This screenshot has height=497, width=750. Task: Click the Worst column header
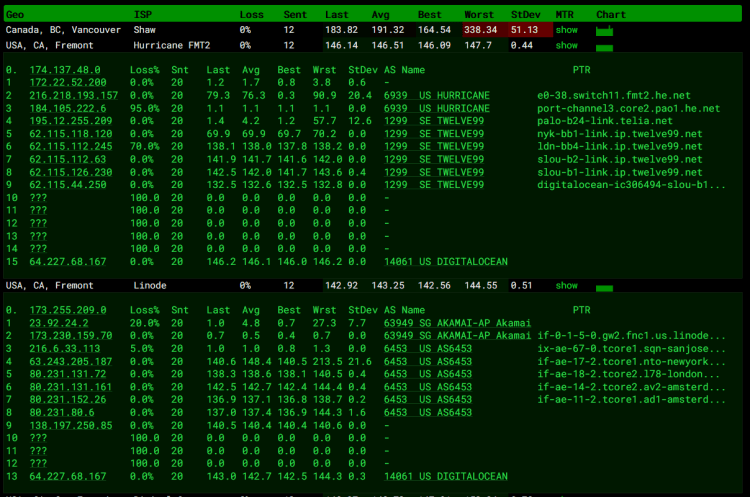(x=479, y=15)
